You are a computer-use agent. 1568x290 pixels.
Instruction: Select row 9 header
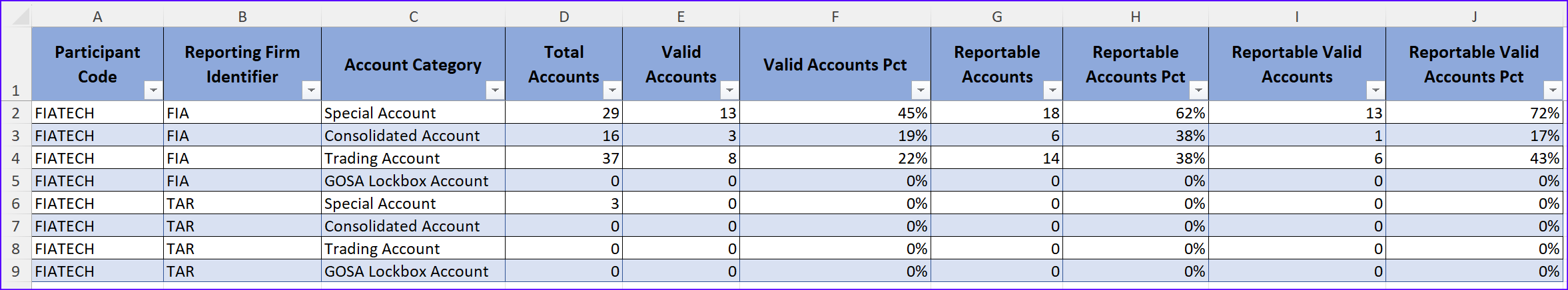coord(15,271)
